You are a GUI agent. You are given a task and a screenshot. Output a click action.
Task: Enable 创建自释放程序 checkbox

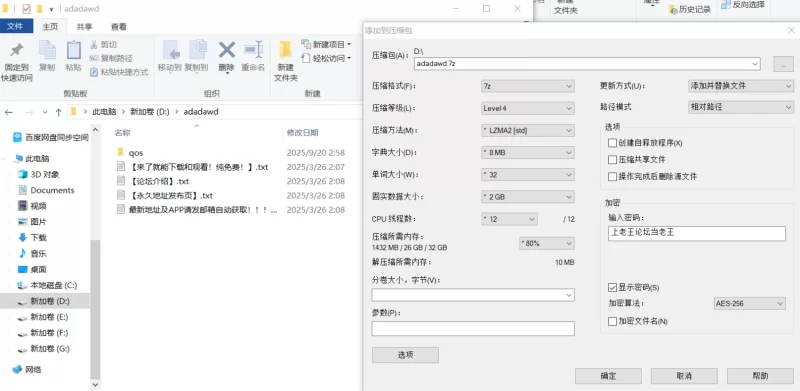tap(613, 143)
